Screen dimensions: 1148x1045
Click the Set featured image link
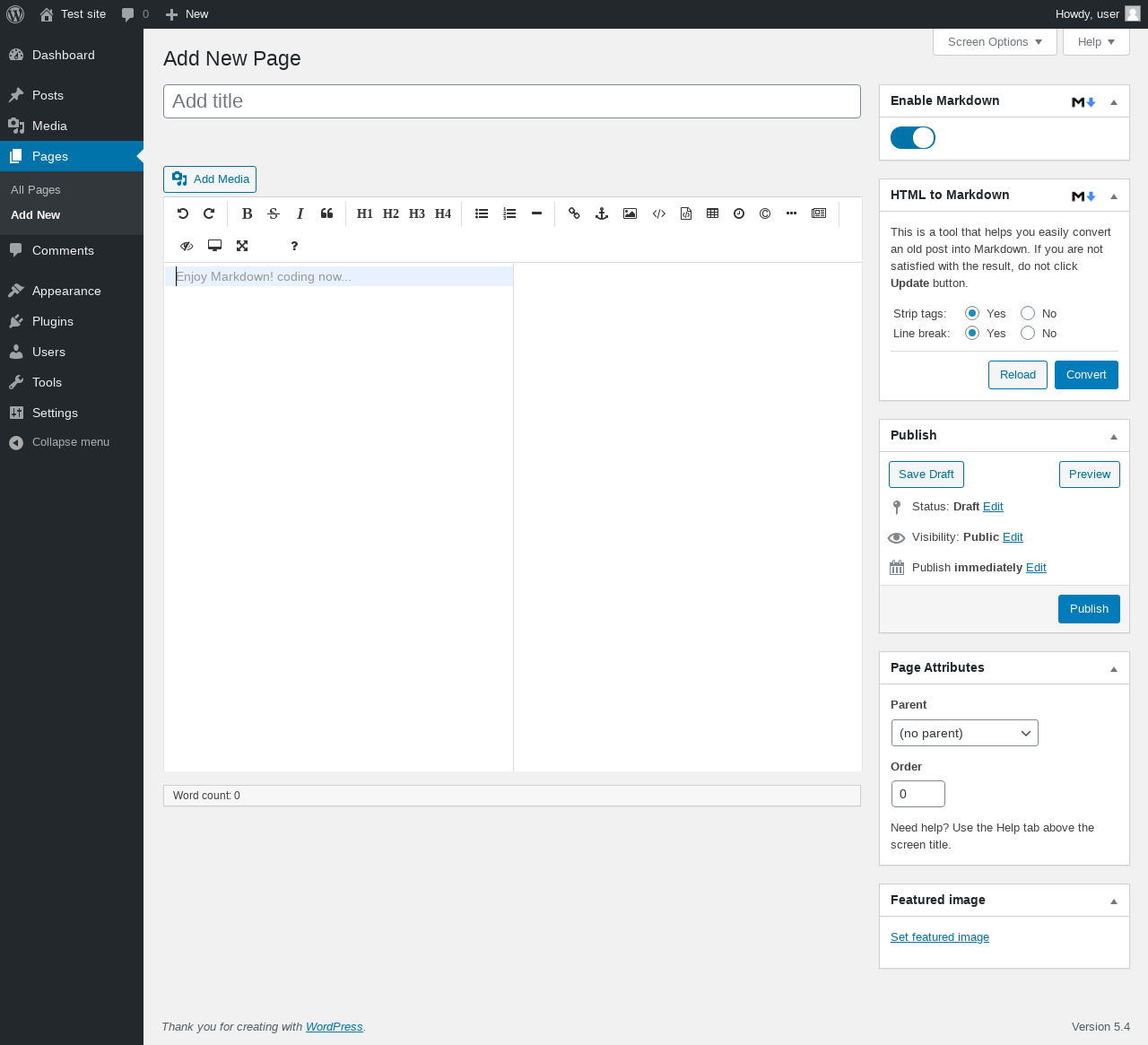939,937
